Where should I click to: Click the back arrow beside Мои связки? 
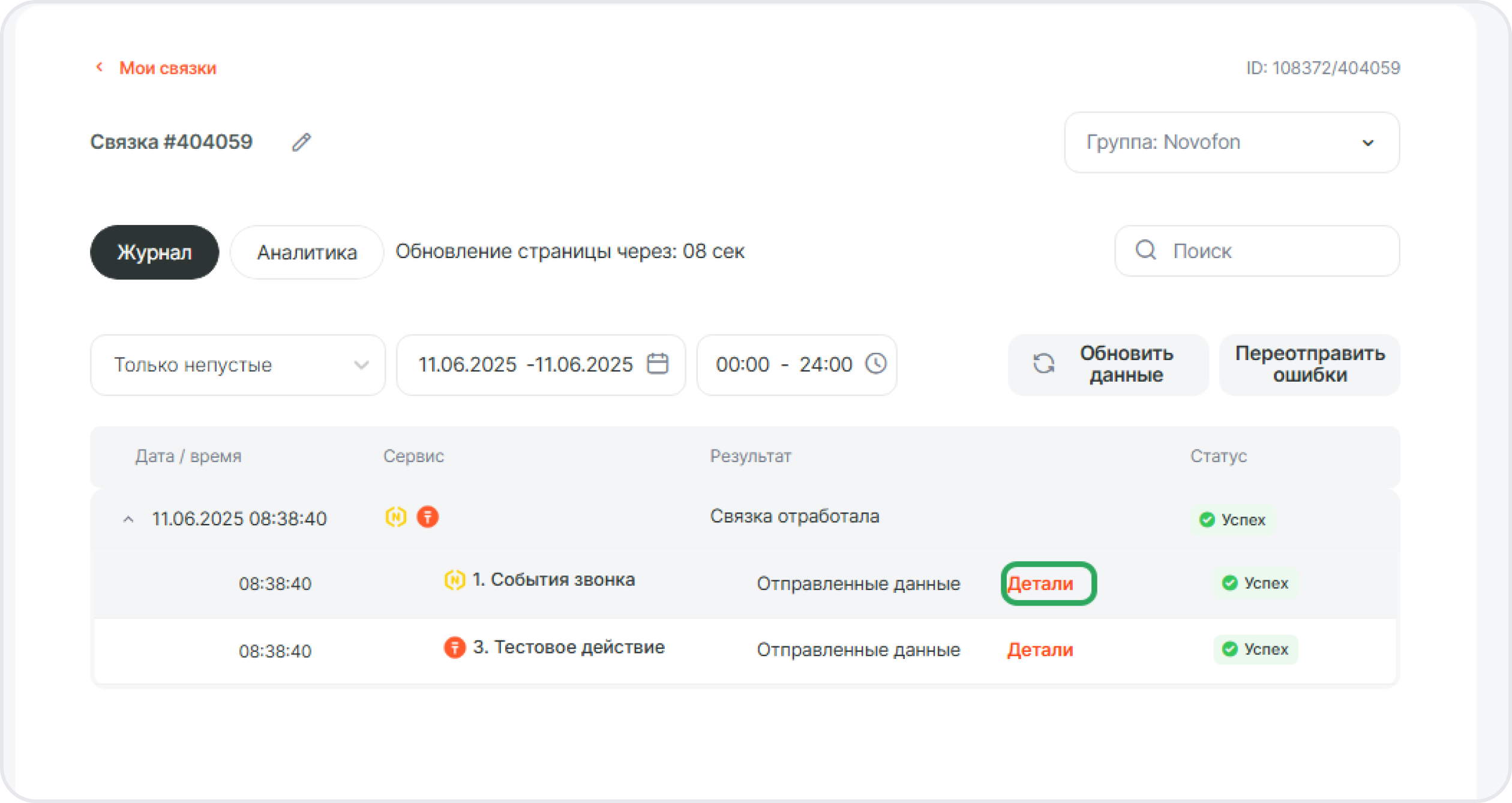(100, 67)
